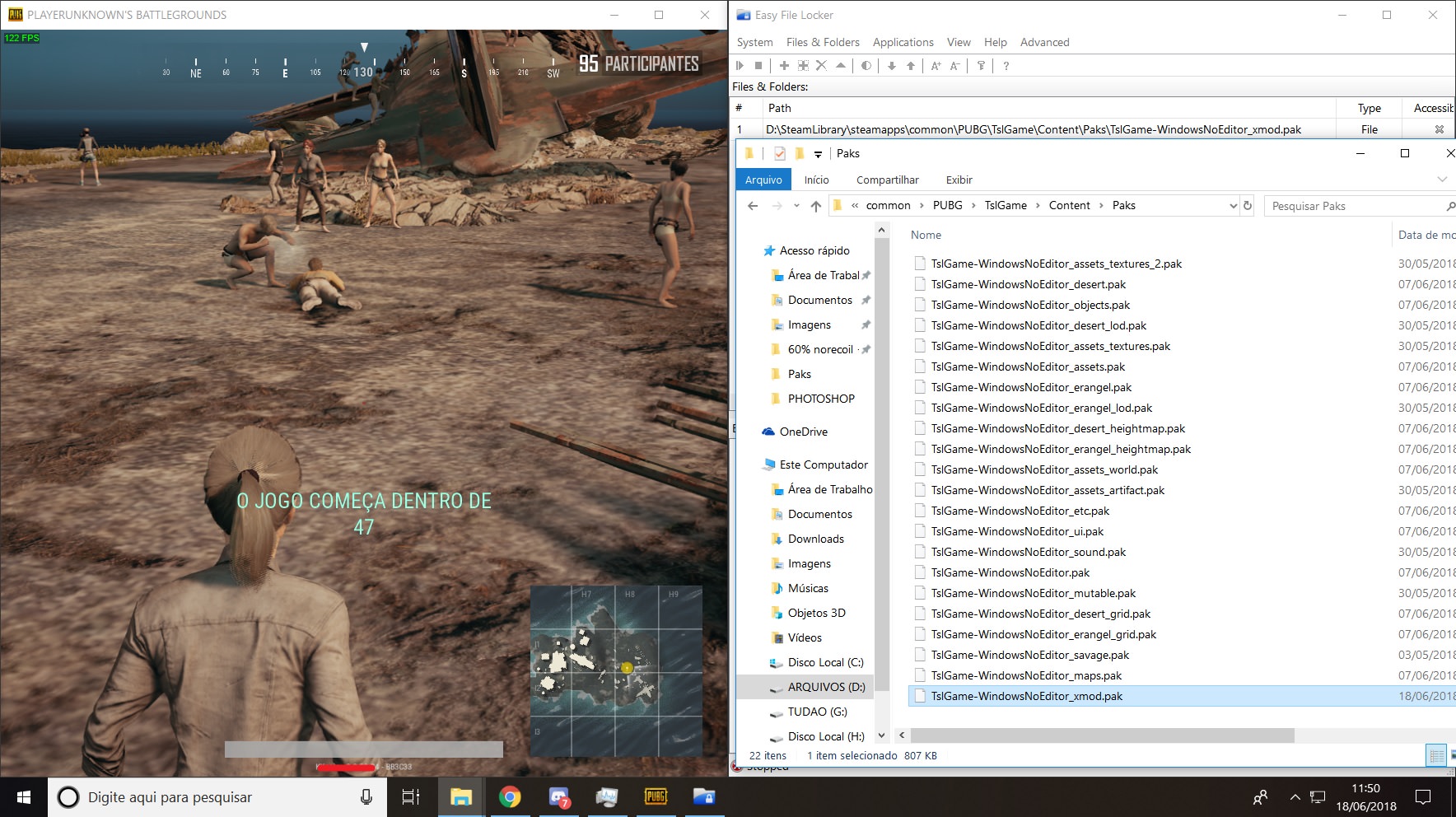Navigate to Content in breadcrumb

click(1069, 206)
